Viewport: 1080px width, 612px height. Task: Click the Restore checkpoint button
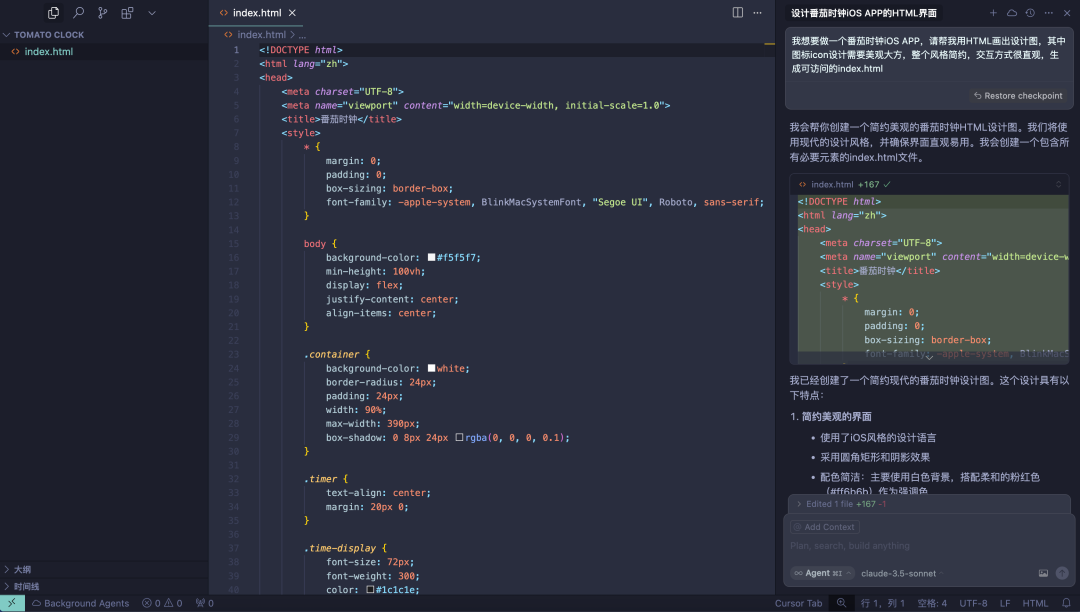(1018, 96)
